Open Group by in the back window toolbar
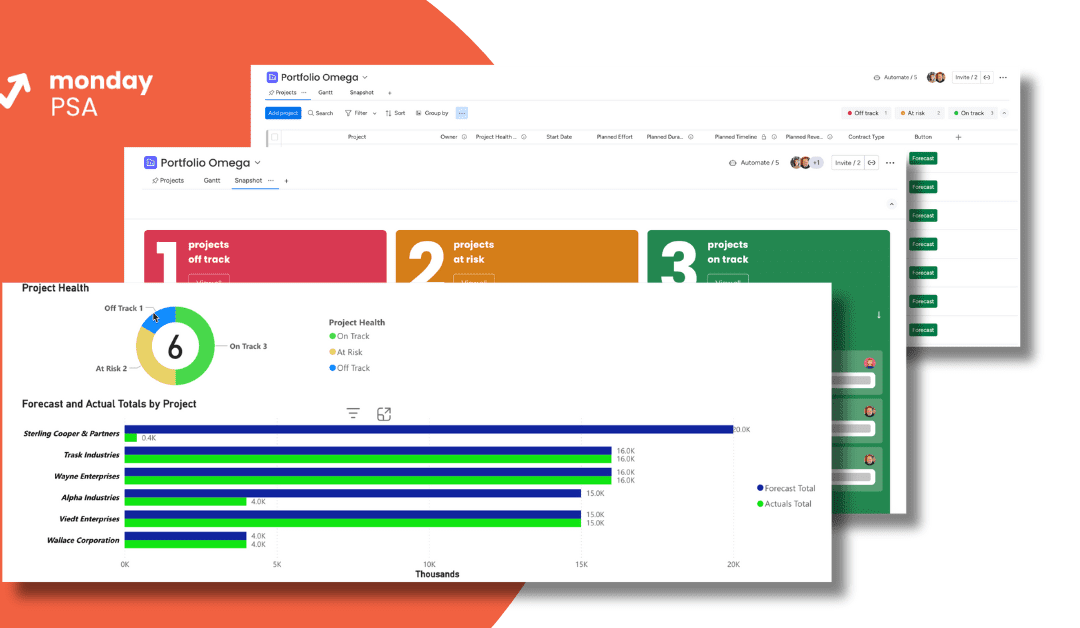This screenshot has height=628, width=1080. (432, 113)
